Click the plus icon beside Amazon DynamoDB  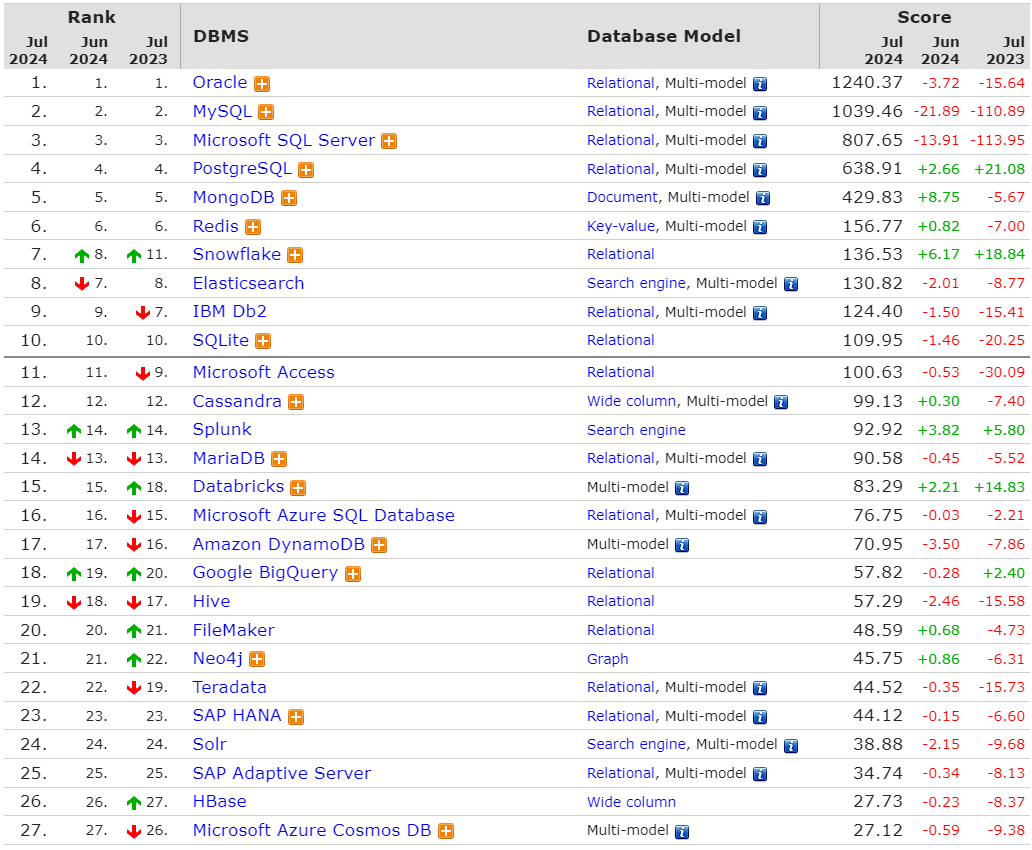click(379, 545)
